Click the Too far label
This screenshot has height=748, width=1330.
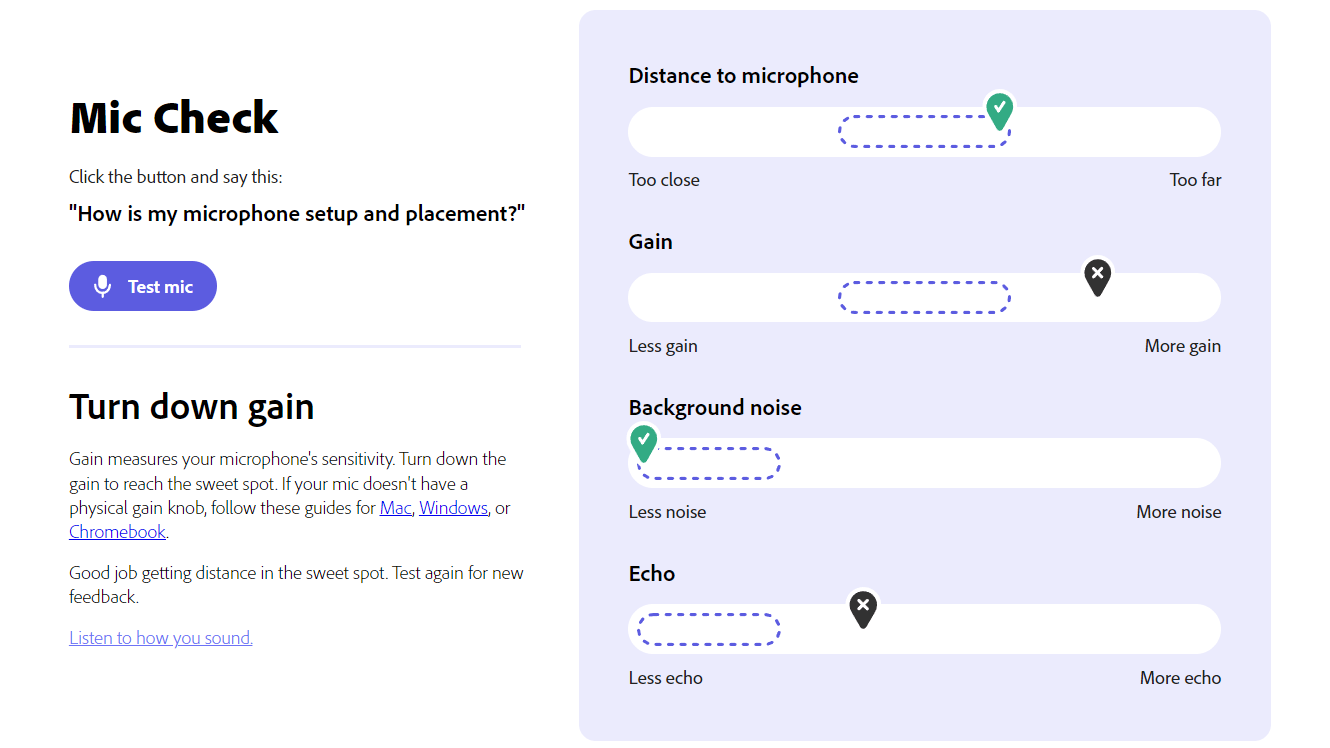(1195, 180)
